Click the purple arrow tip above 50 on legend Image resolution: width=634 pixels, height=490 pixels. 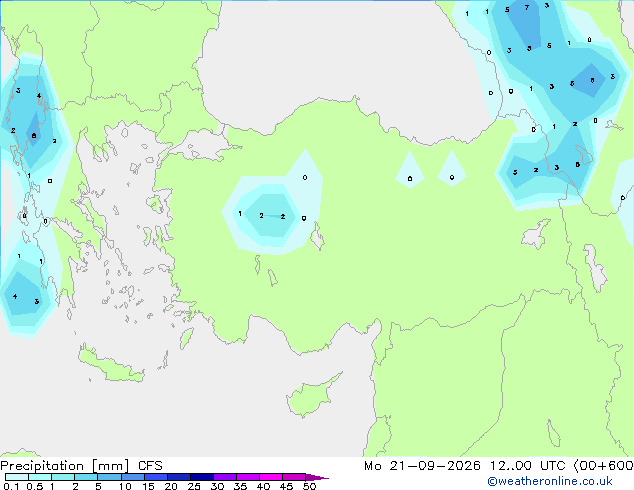(317, 477)
